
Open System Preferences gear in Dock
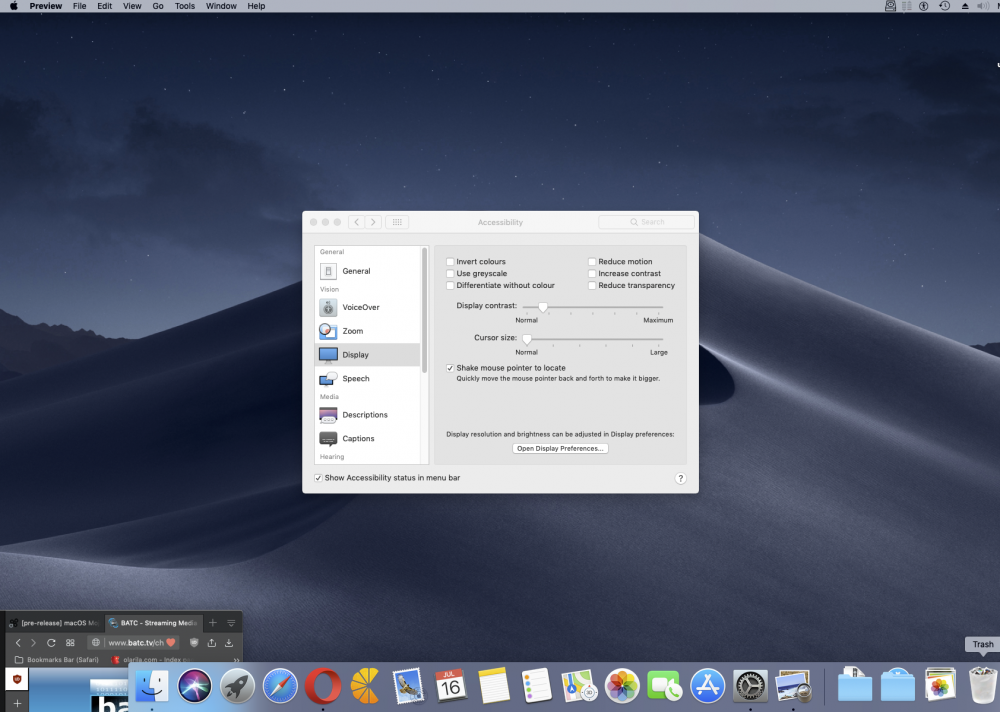point(750,686)
